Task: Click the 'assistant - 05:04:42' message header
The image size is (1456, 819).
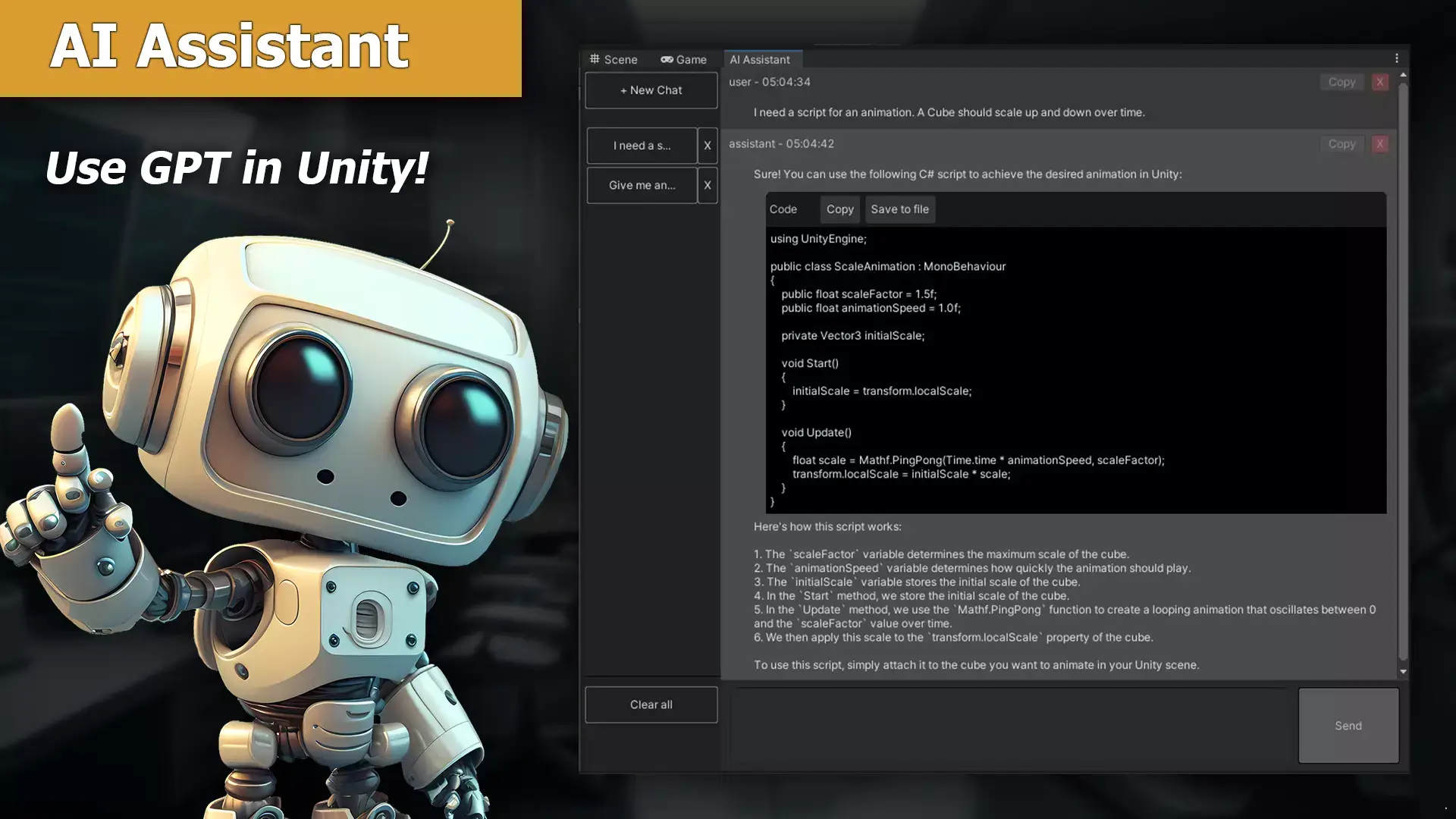Action: (781, 144)
